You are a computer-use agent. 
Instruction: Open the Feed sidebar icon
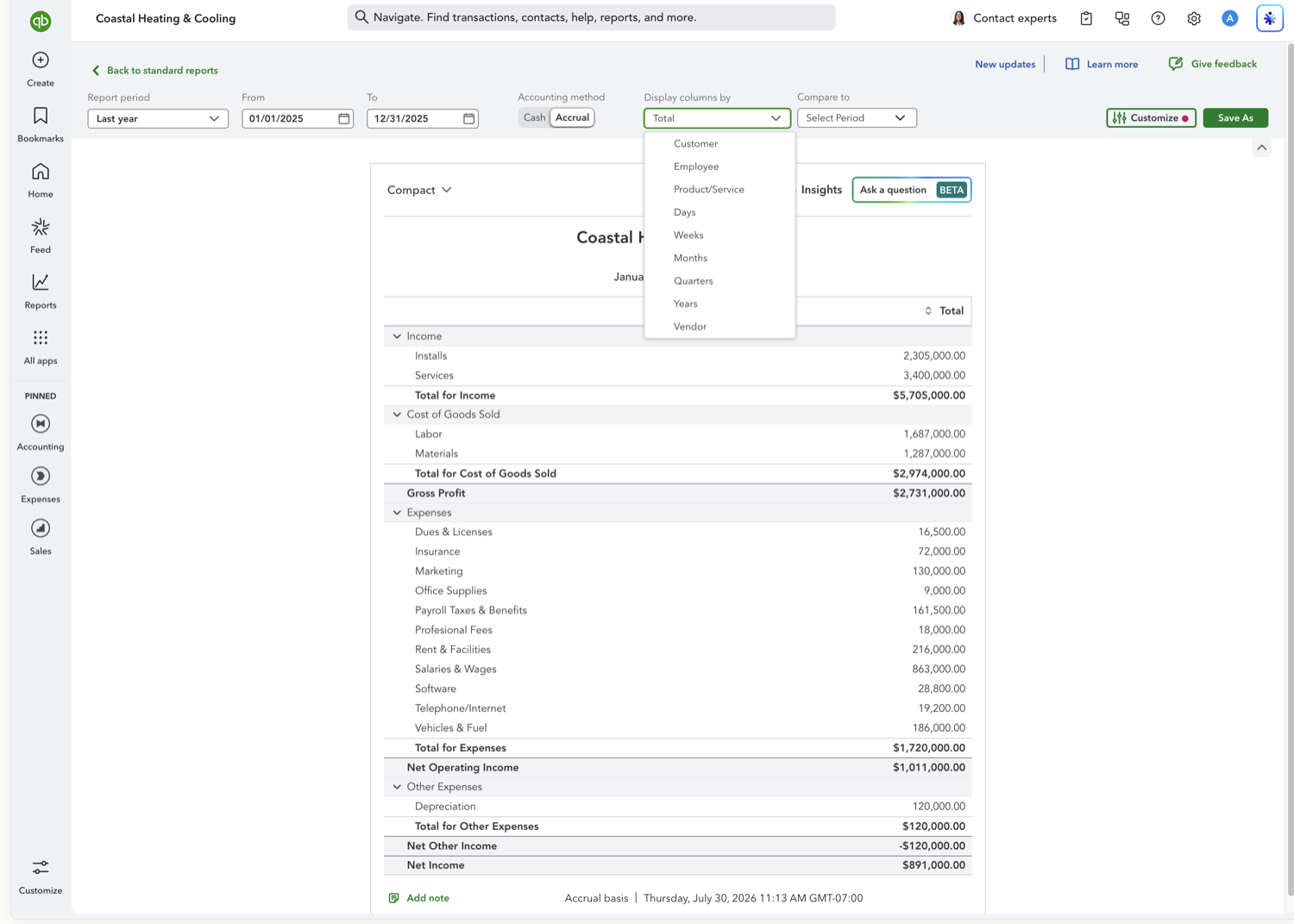[41, 227]
